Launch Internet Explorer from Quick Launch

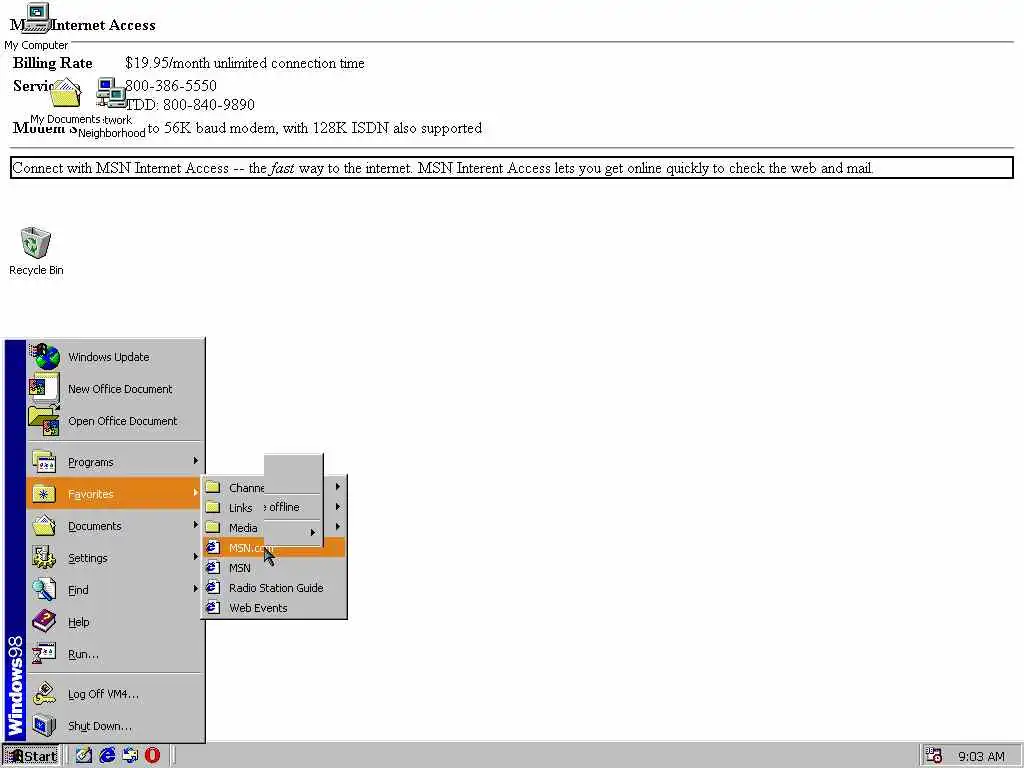pyautogui.click(x=106, y=756)
